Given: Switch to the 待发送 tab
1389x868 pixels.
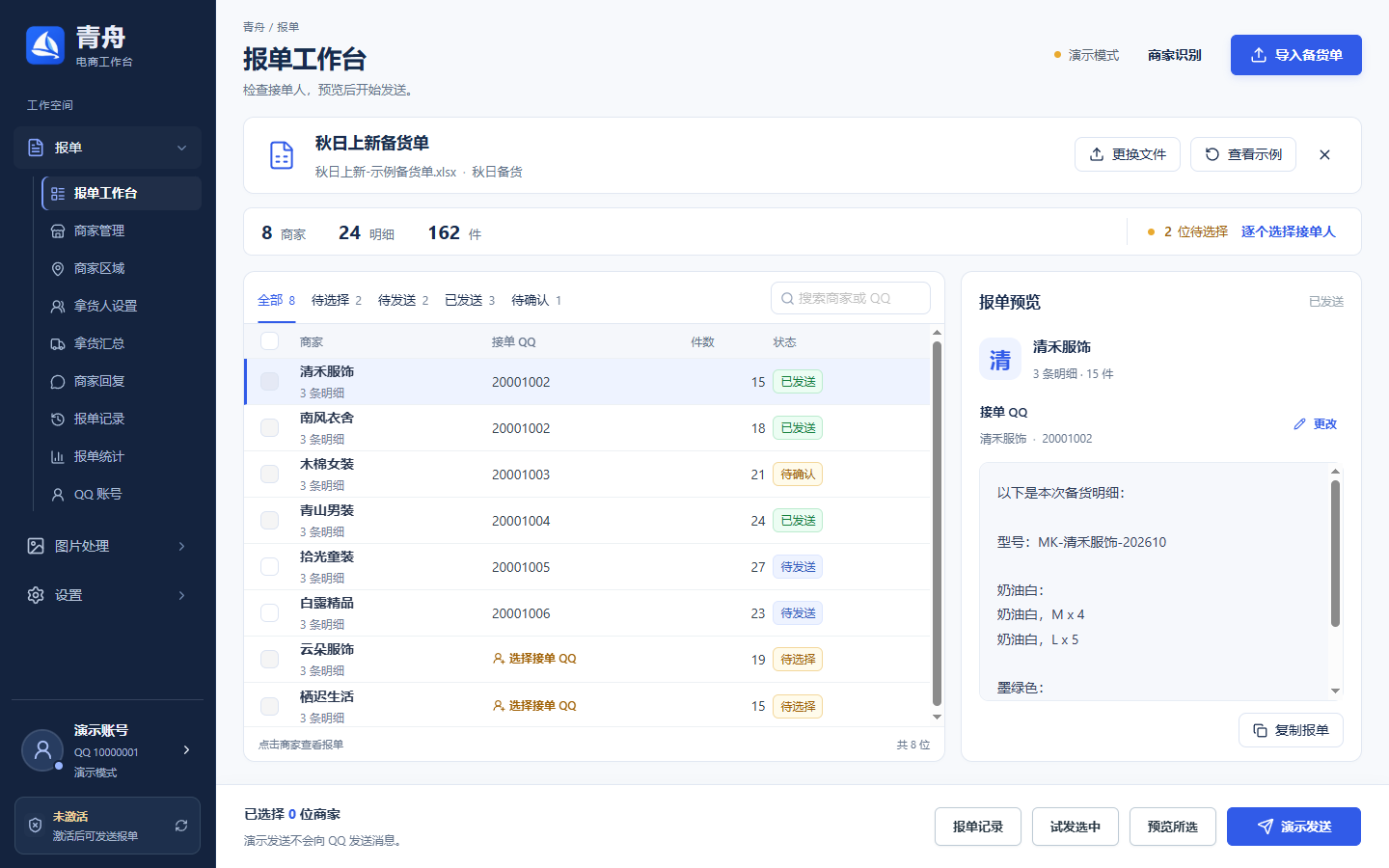Looking at the screenshot, I should click(x=403, y=301).
